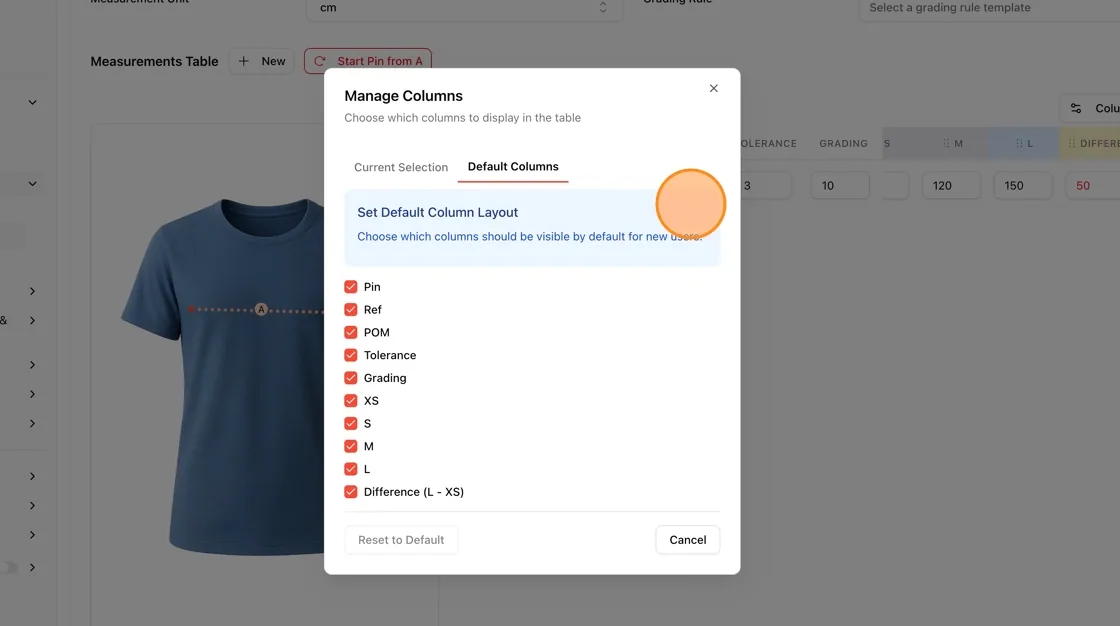The image size is (1120, 626).
Task: Uncheck the Ref column checkbox
Action: coord(351,309)
